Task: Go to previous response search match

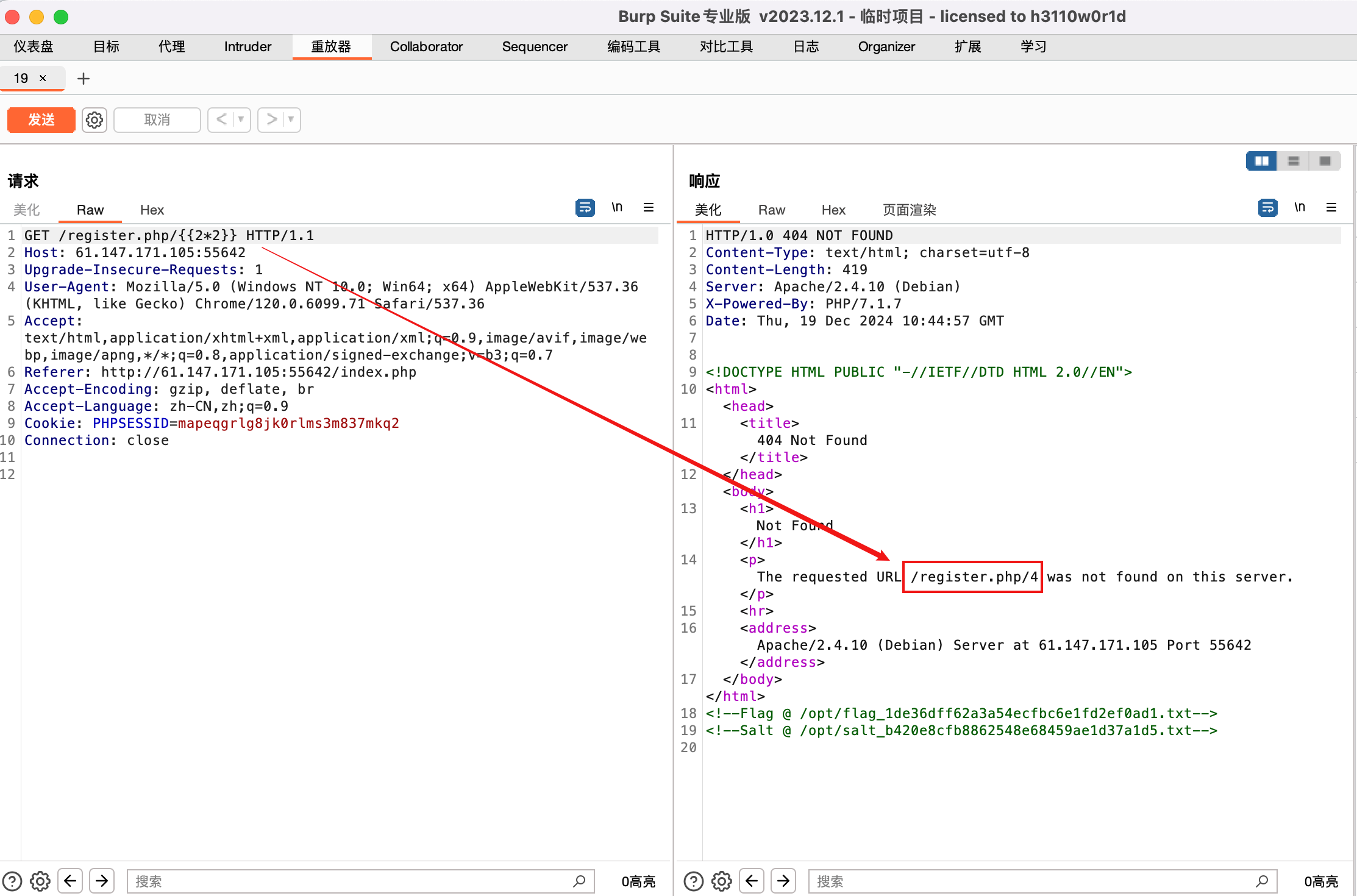Action: (x=752, y=881)
